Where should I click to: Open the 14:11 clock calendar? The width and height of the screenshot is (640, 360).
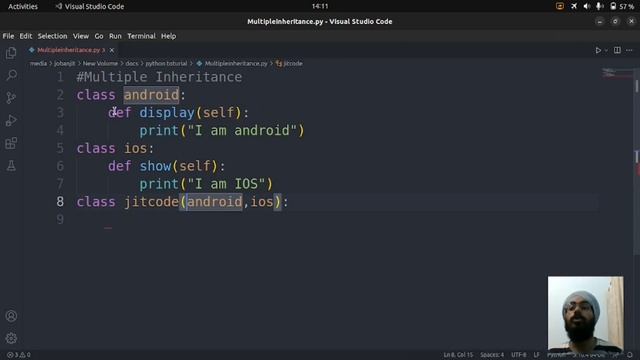point(320,6)
